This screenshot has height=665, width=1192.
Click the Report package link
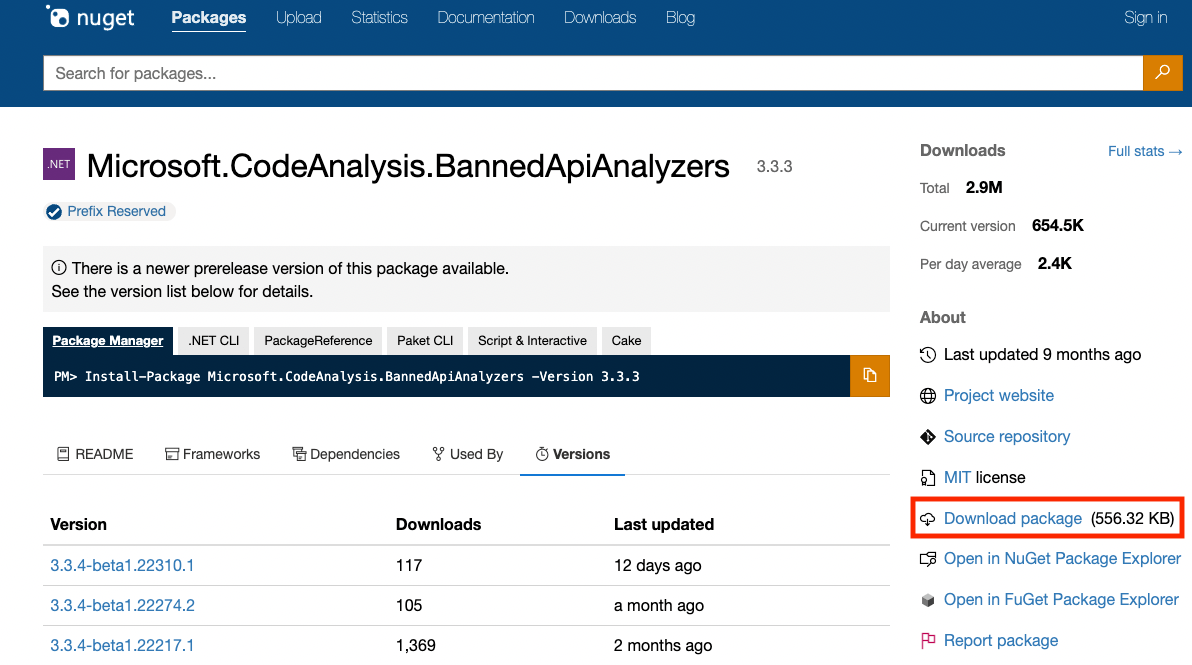click(1000, 641)
